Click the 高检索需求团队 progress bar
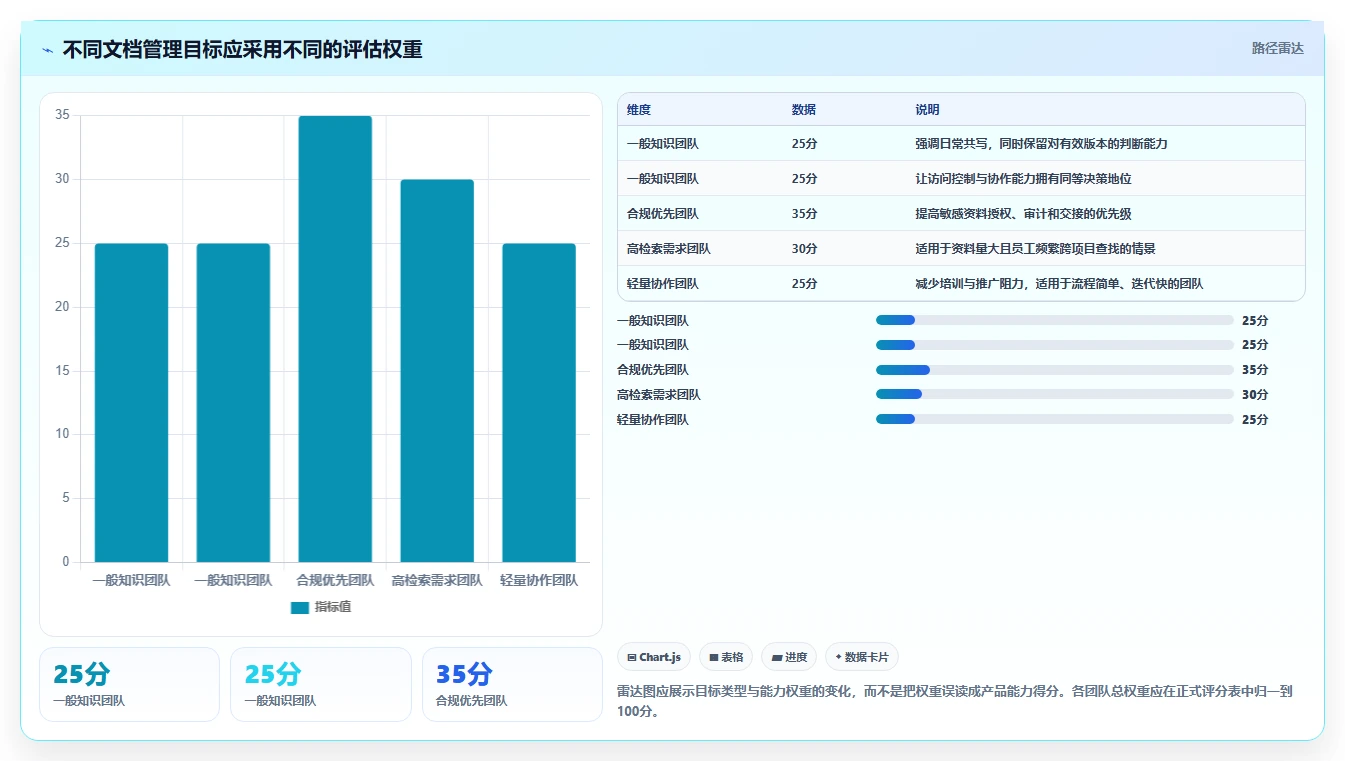The height and width of the screenshot is (761, 1345). [x=1054, y=395]
